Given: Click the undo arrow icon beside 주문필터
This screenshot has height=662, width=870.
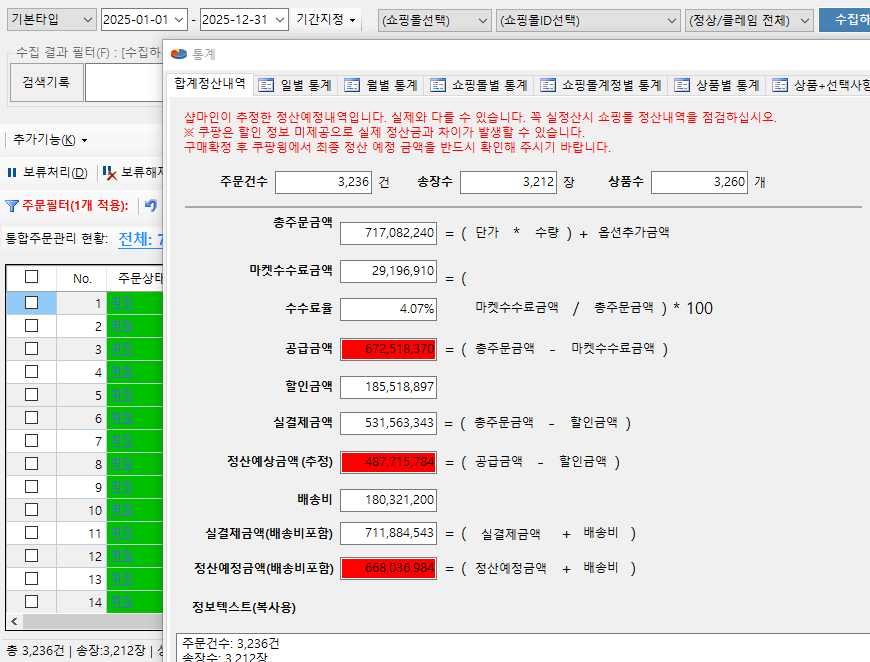Looking at the screenshot, I should tap(151, 206).
